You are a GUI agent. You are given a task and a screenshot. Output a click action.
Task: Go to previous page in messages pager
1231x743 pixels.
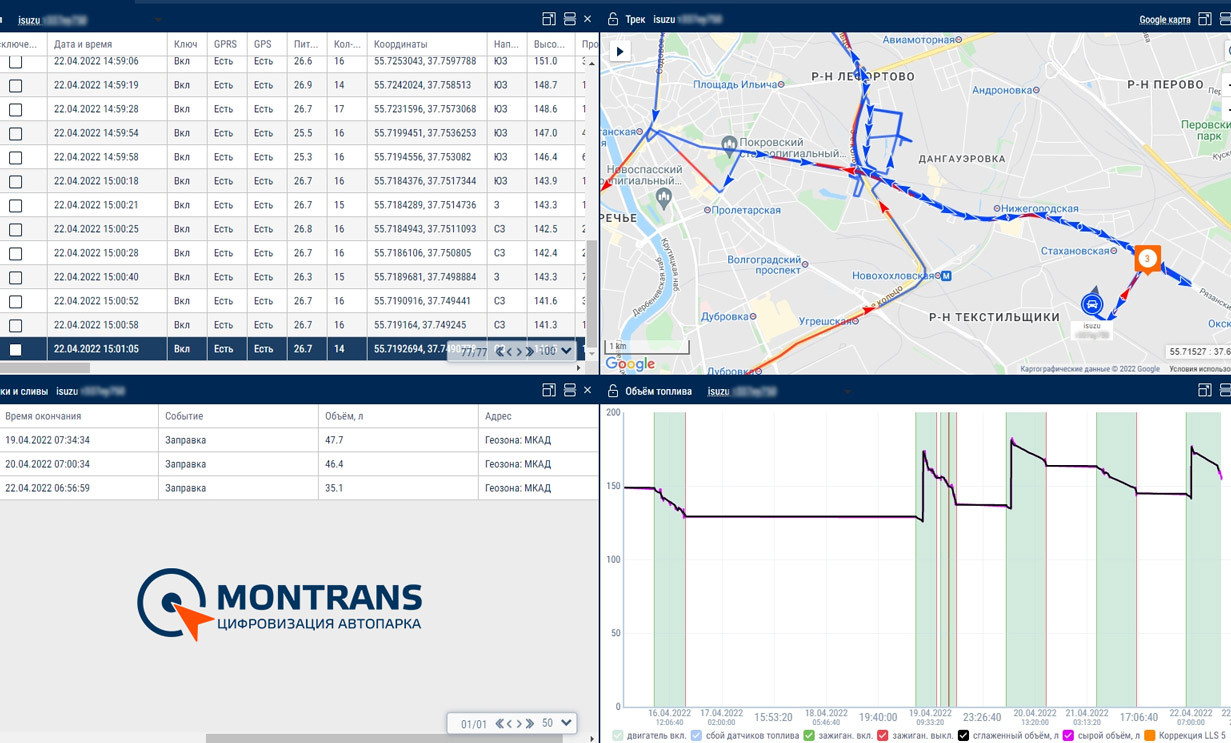[509, 351]
